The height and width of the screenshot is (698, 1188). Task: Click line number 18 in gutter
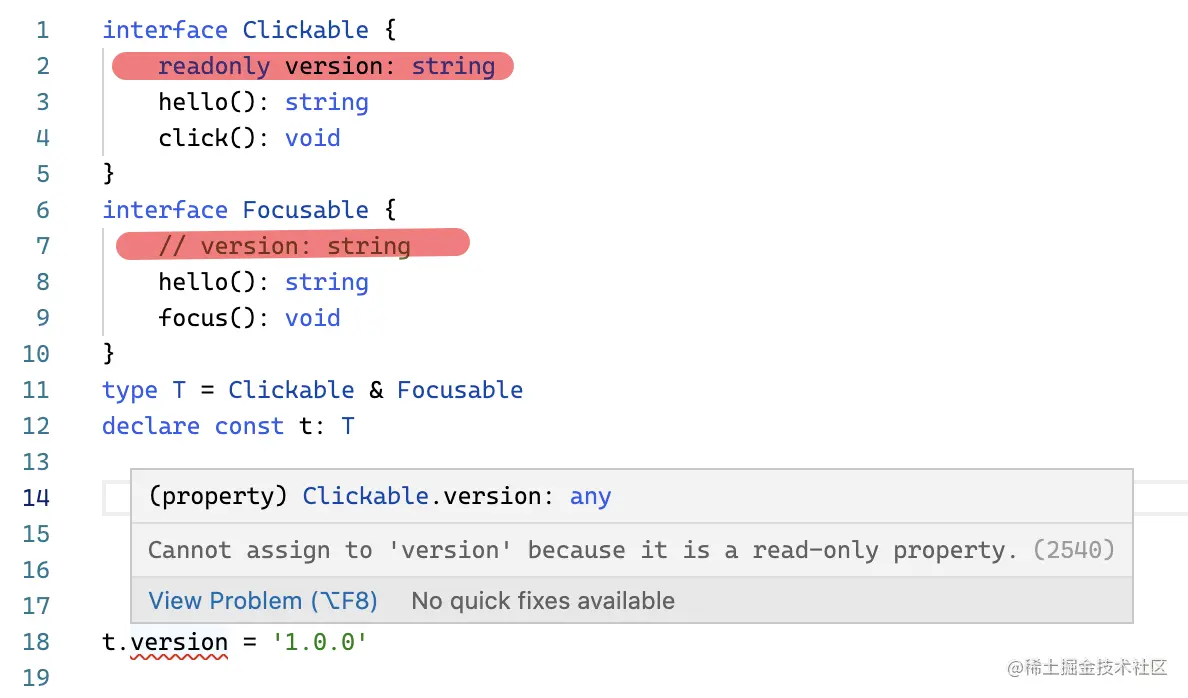point(36,642)
